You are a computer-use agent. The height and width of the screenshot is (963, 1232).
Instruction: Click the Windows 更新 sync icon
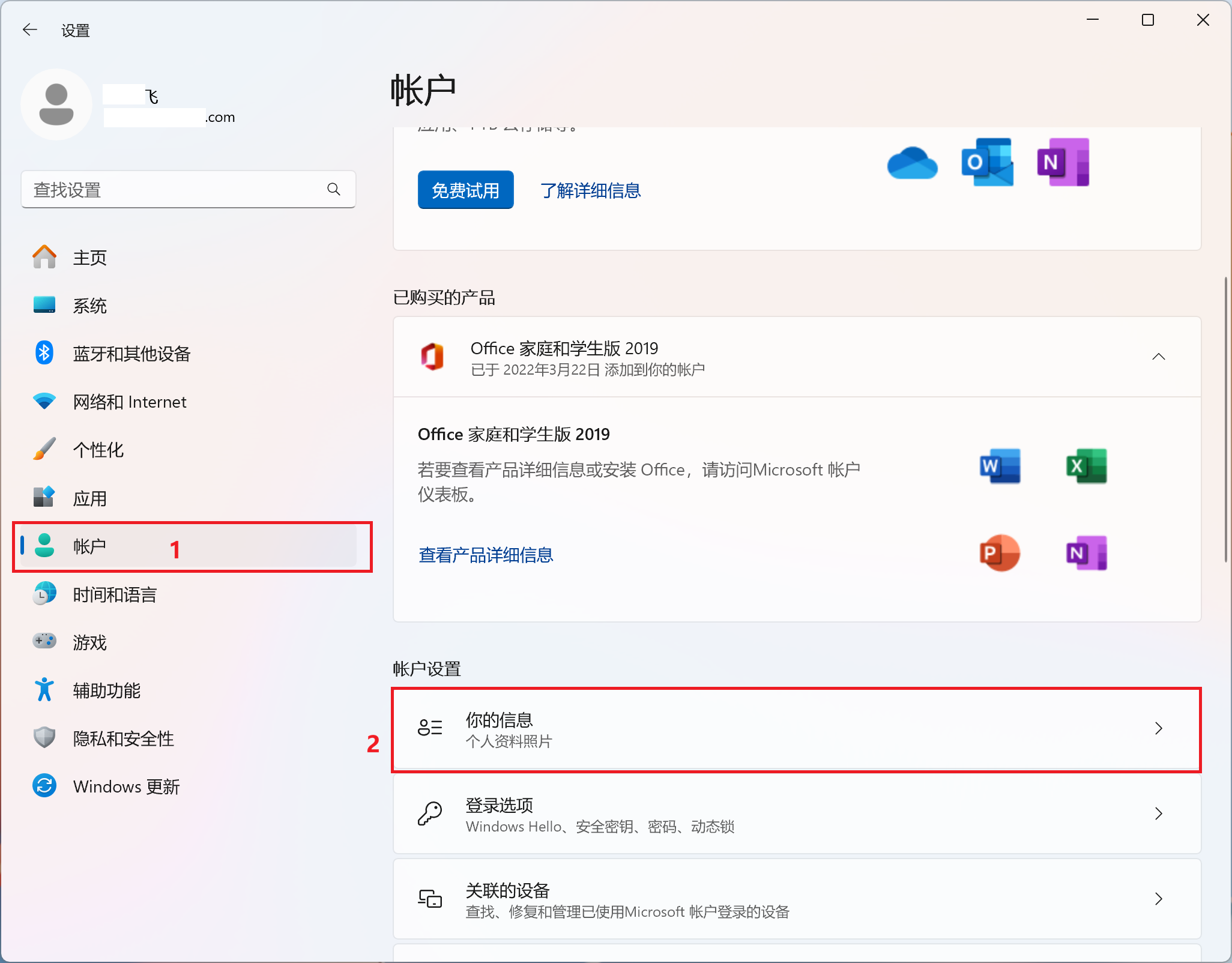[x=44, y=786]
